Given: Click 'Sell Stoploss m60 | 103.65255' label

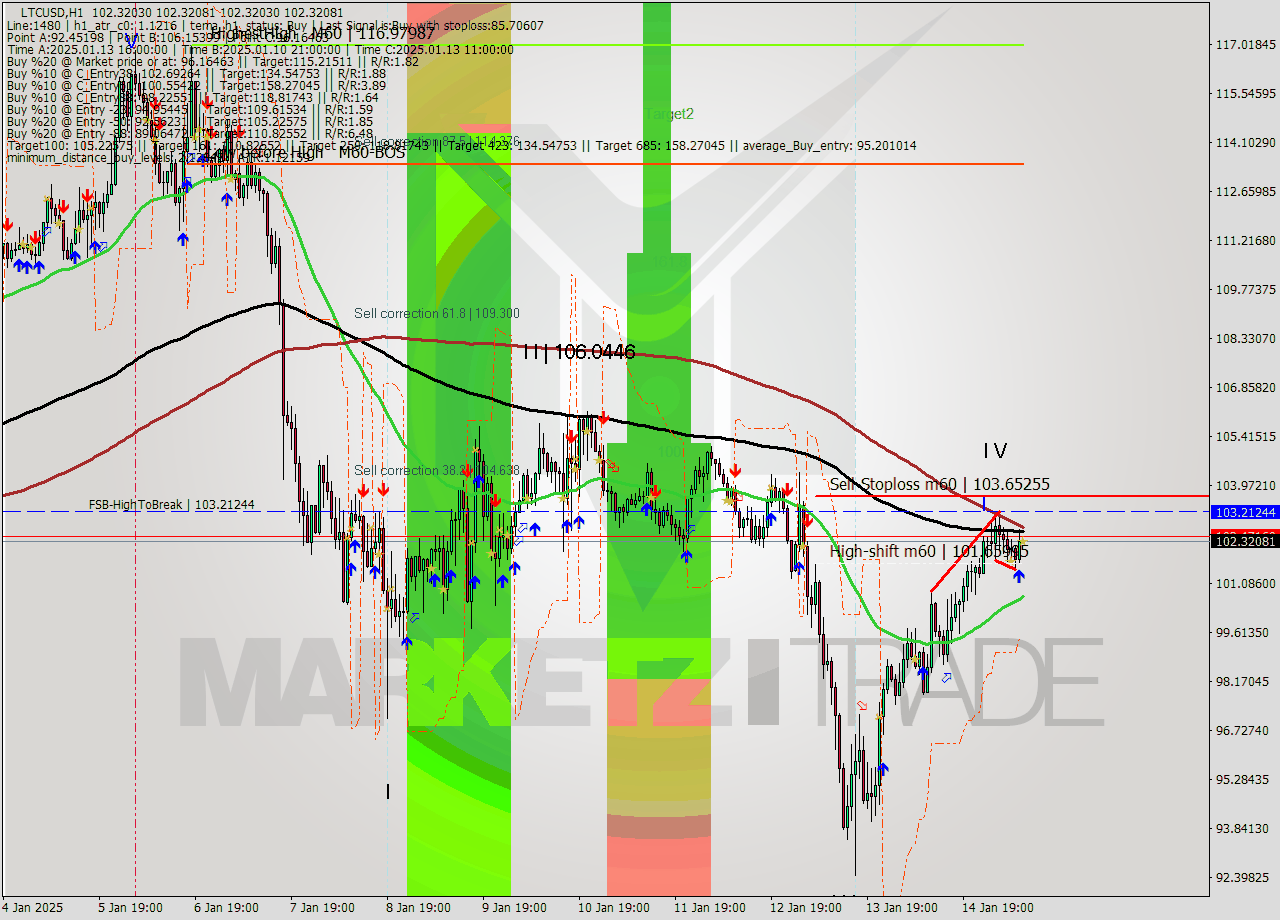Looking at the screenshot, I should coord(940,485).
